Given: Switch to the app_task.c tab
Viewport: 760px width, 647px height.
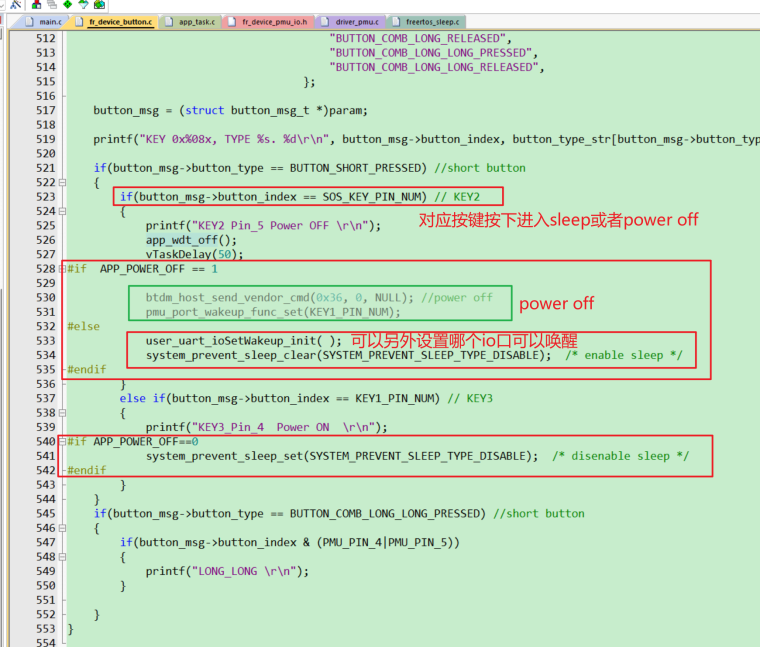Looking at the screenshot, I should [198, 21].
